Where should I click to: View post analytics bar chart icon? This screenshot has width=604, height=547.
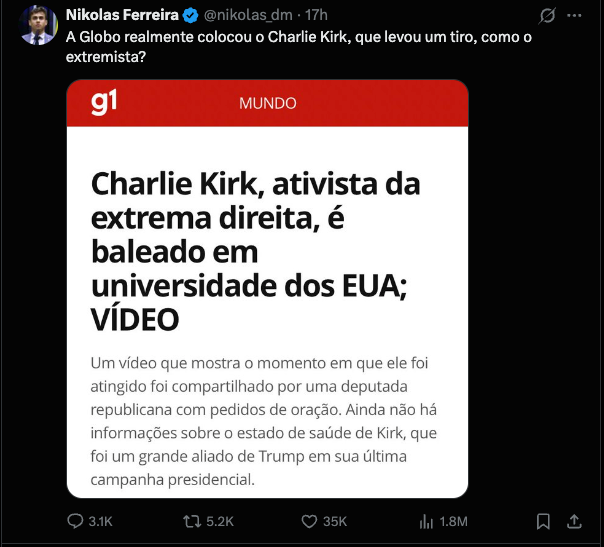[x=426, y=521]
